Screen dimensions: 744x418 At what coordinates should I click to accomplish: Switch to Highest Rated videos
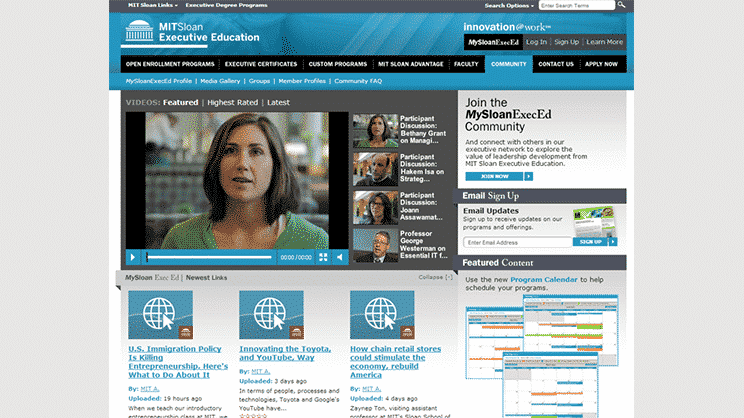click(x=232, y=102)
